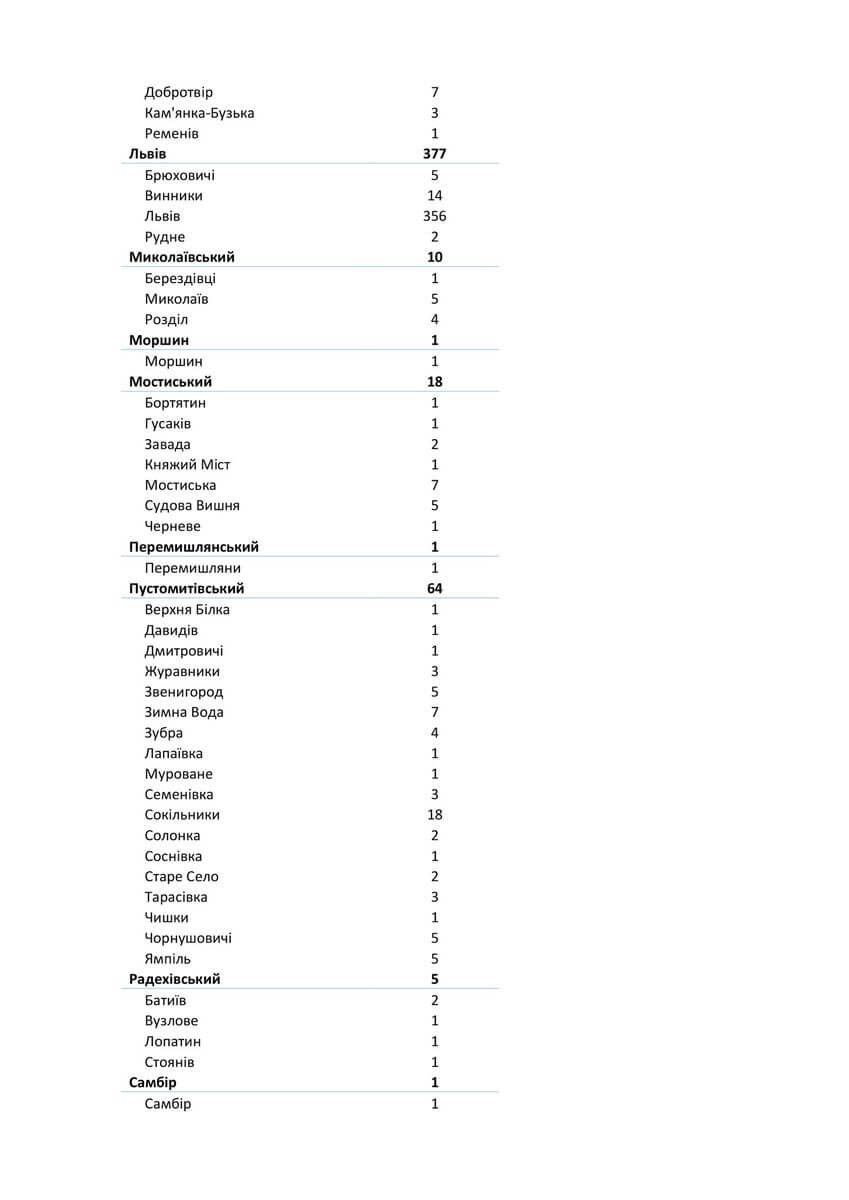Image resolution: width=849 pixels, height=1200 pixels.
Task: Select the Судова Вишня entry
Action: (x=192, y=506)
